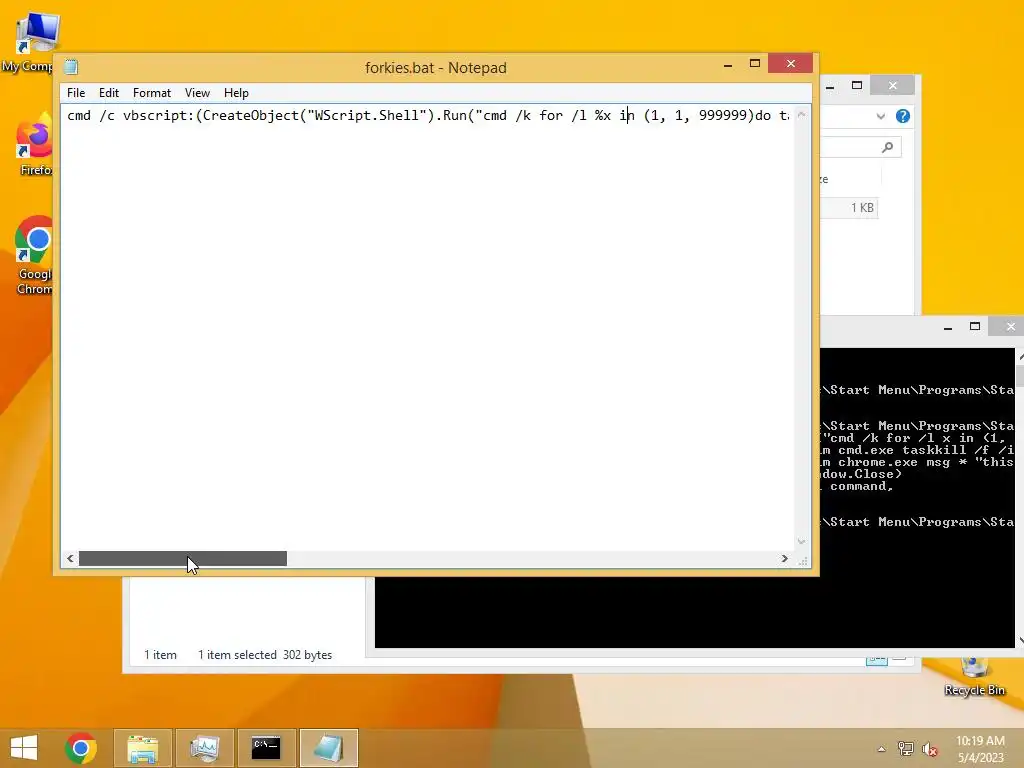This screenshot has height=768, width=1024.
Task: Click the '1 item selected 302 bytes' status text
Action: tap(264, 654)
